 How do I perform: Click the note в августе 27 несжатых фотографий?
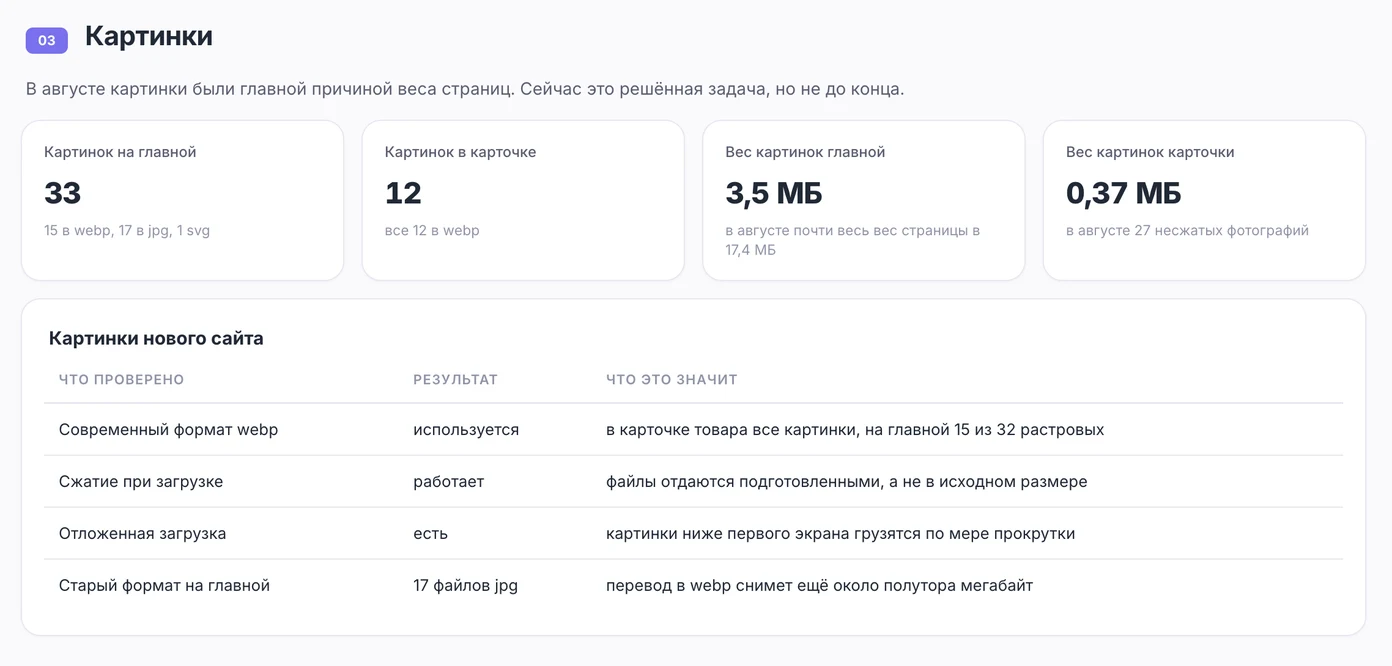(x=1187, y=230)
